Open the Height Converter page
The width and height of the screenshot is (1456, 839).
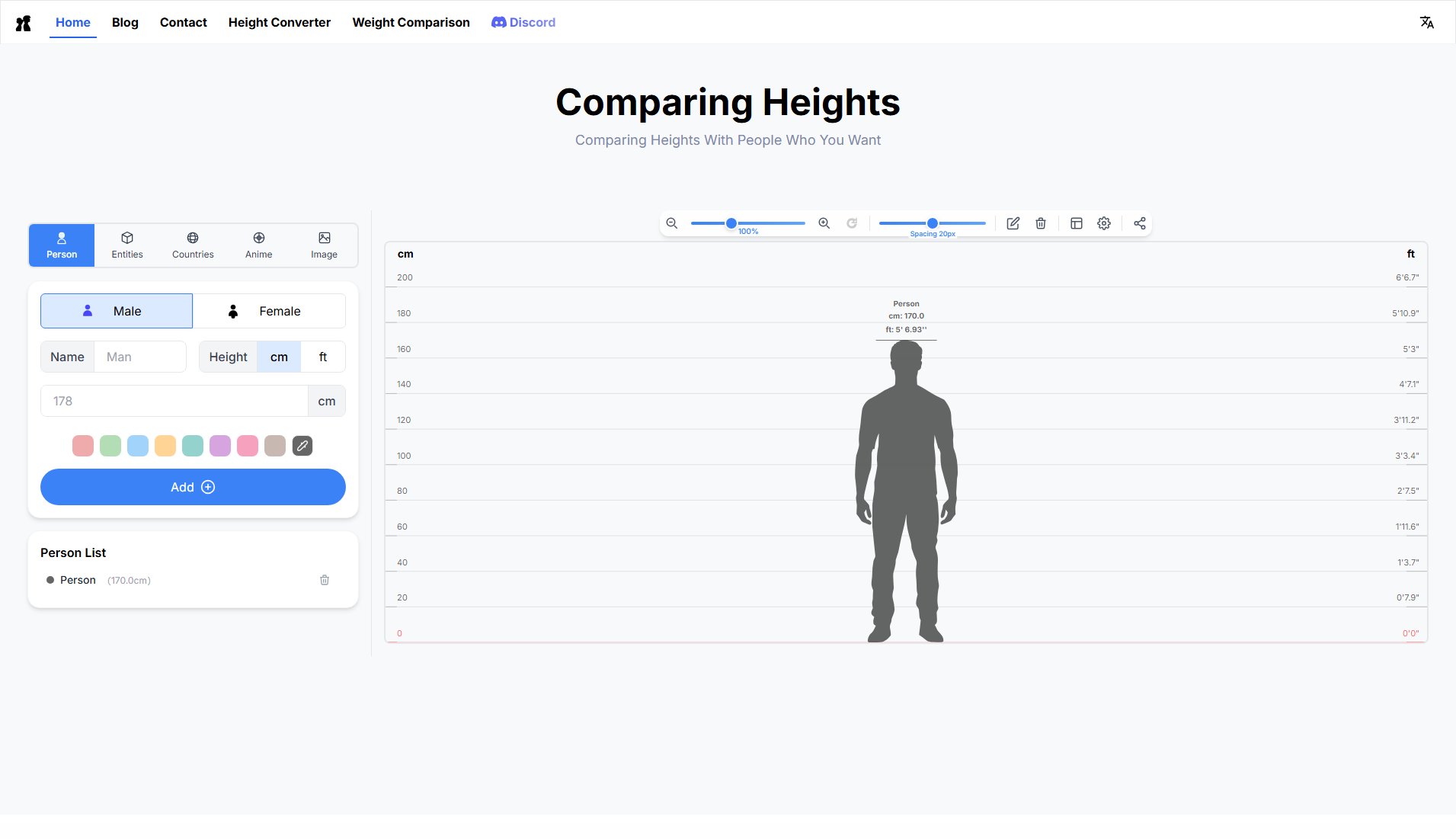coord(279,22)
